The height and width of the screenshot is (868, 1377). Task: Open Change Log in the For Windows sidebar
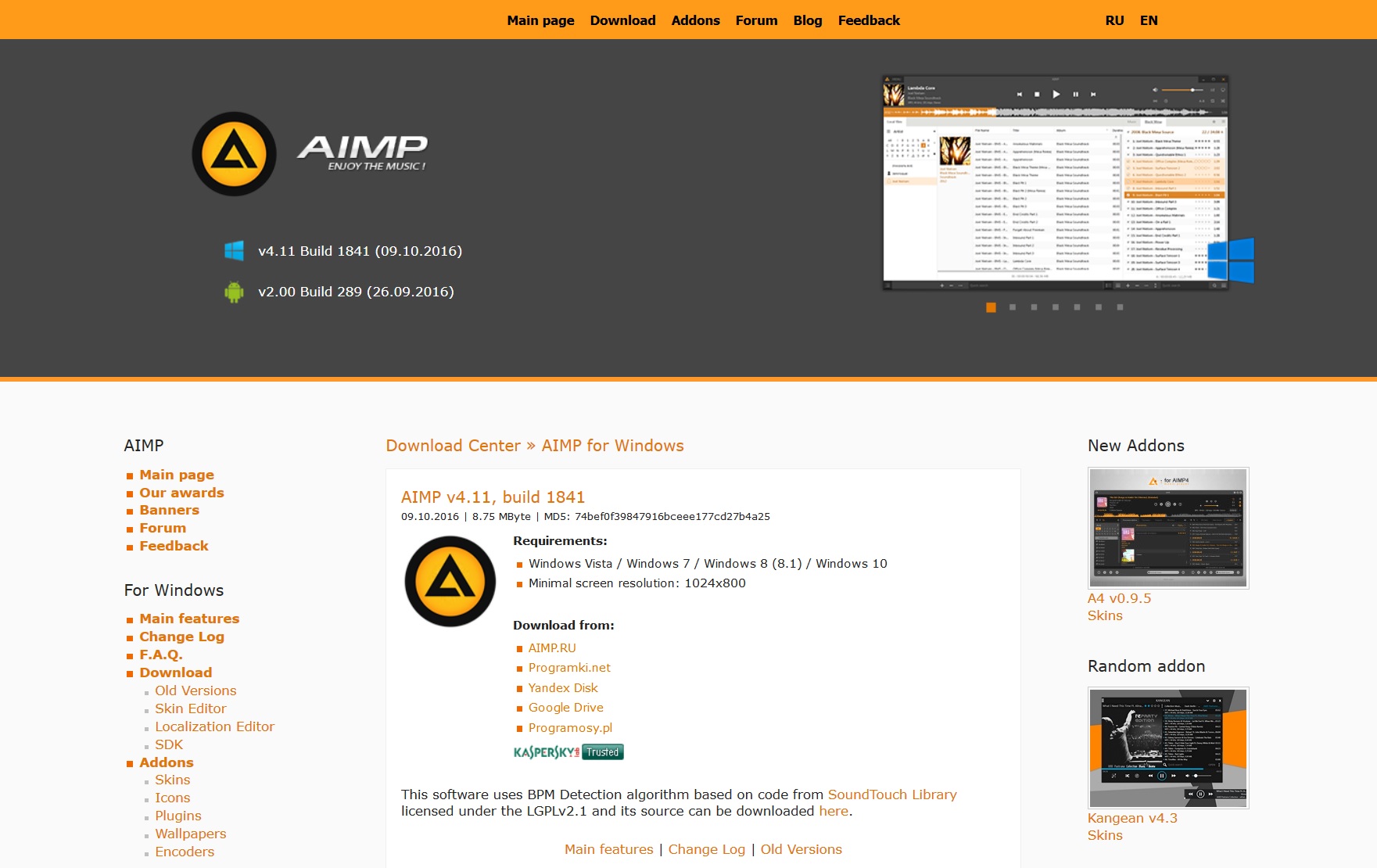click(x=181, y=637)
